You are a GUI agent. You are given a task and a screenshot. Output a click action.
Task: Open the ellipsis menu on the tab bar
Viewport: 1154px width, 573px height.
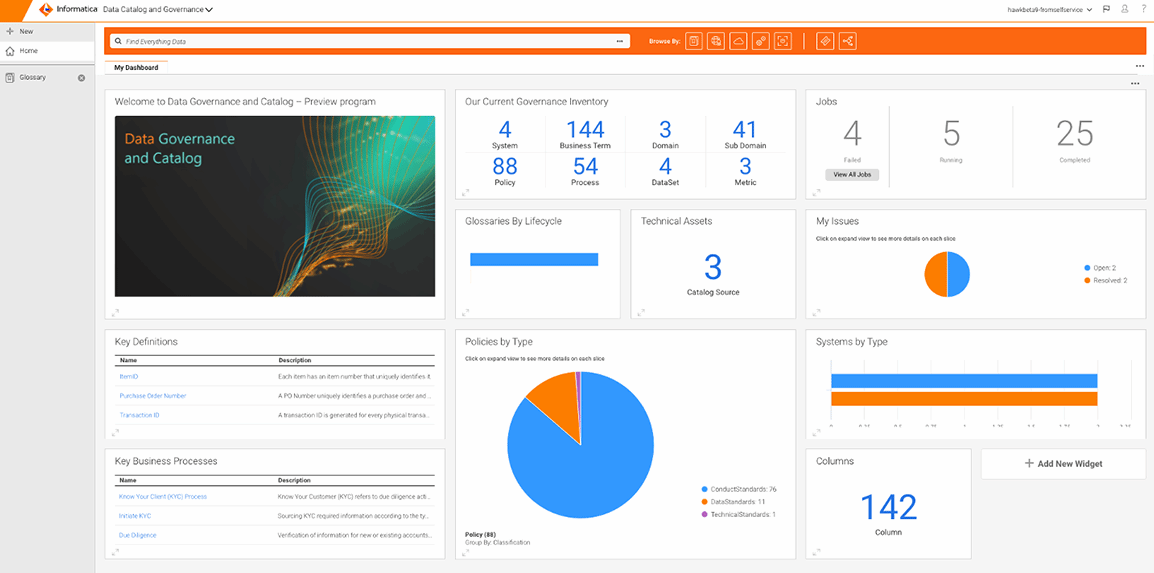pos(1140,66)
